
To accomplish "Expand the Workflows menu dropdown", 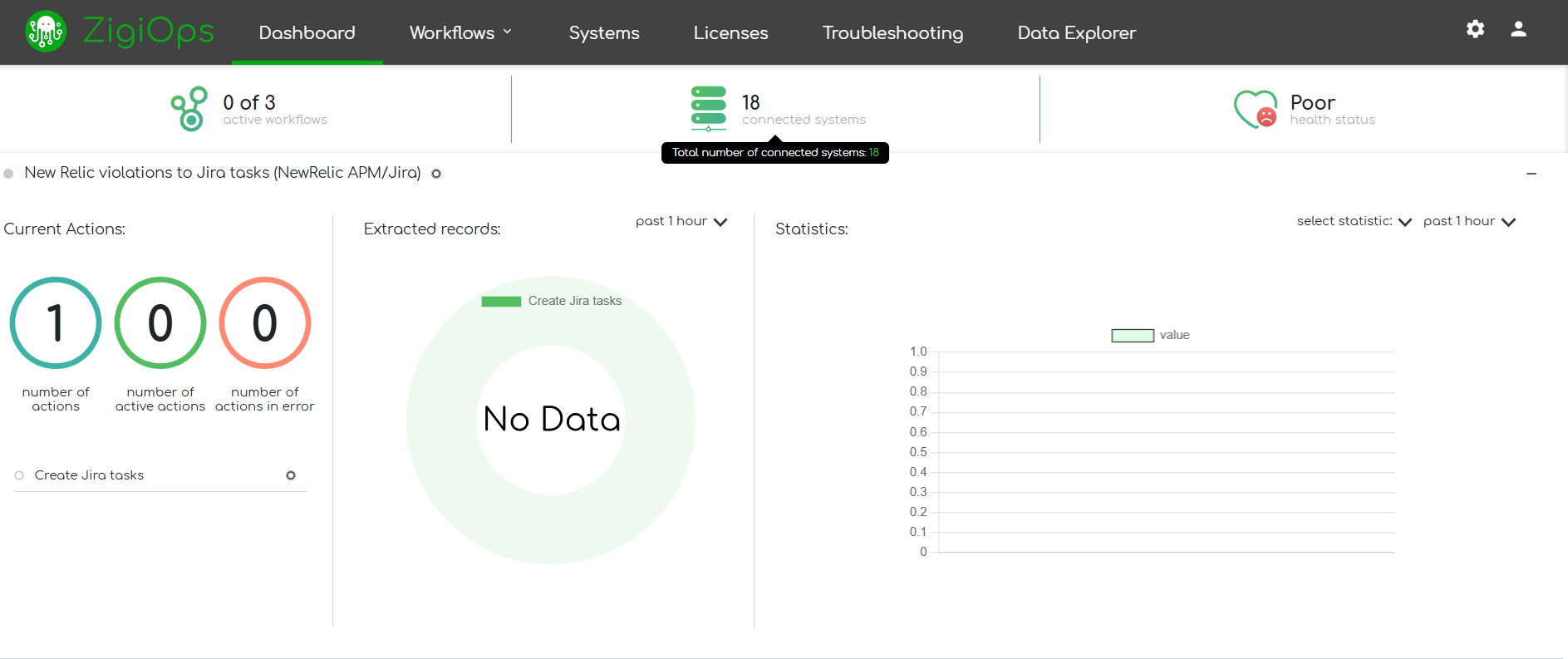I will (x=460, y=32).
